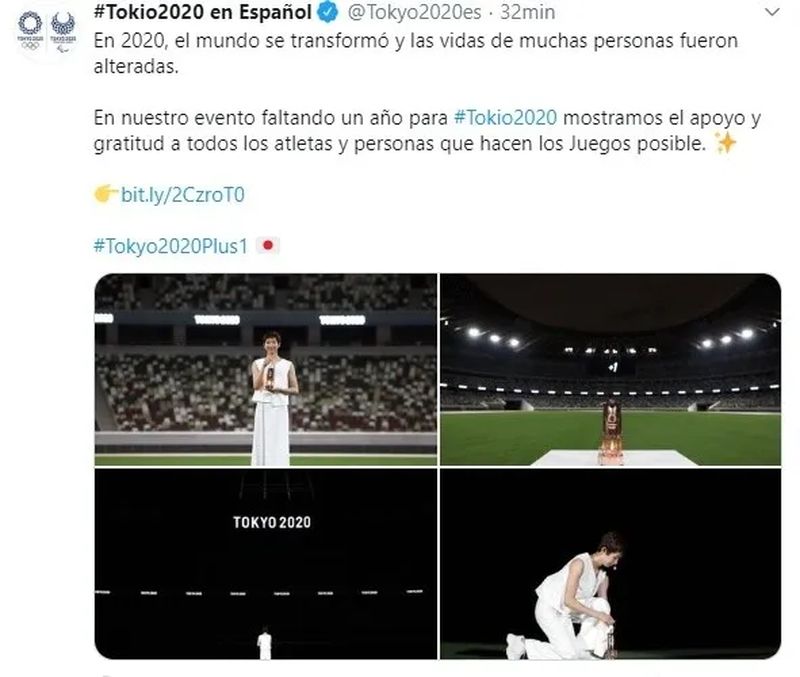
Task: Open photo of woman standing in stadium
Action: tap(266, 370)
